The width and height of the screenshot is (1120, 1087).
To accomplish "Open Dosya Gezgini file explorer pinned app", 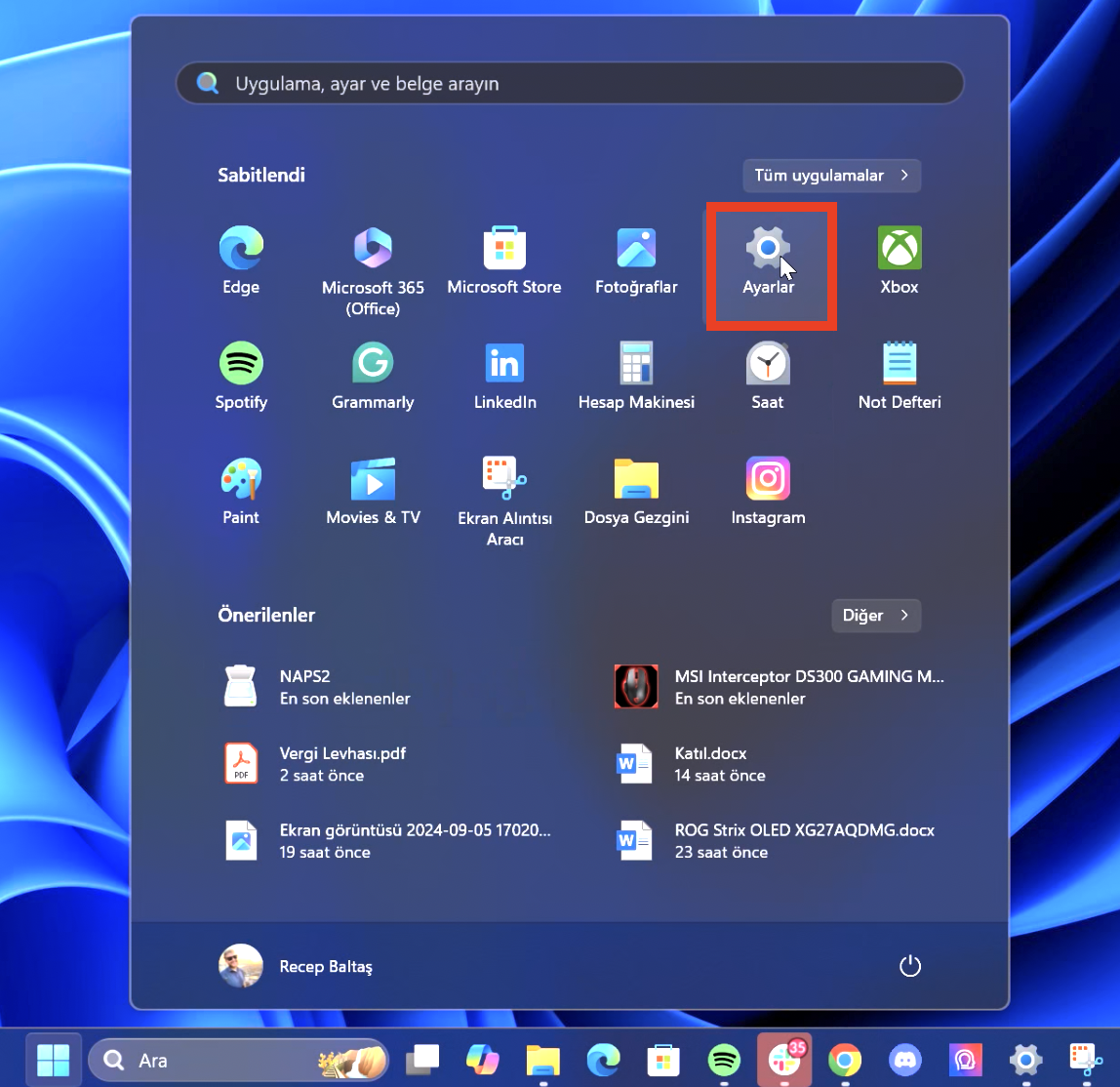I will click(636, 492).
